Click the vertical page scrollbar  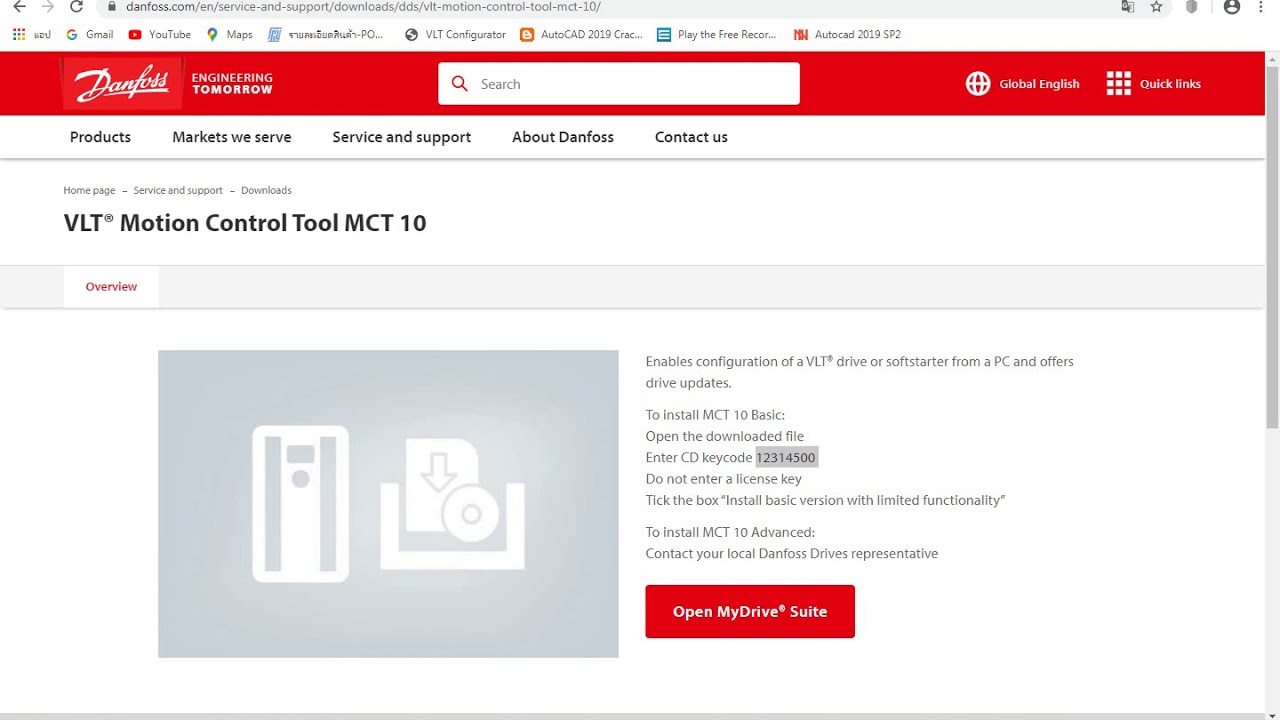(1272, 250)
